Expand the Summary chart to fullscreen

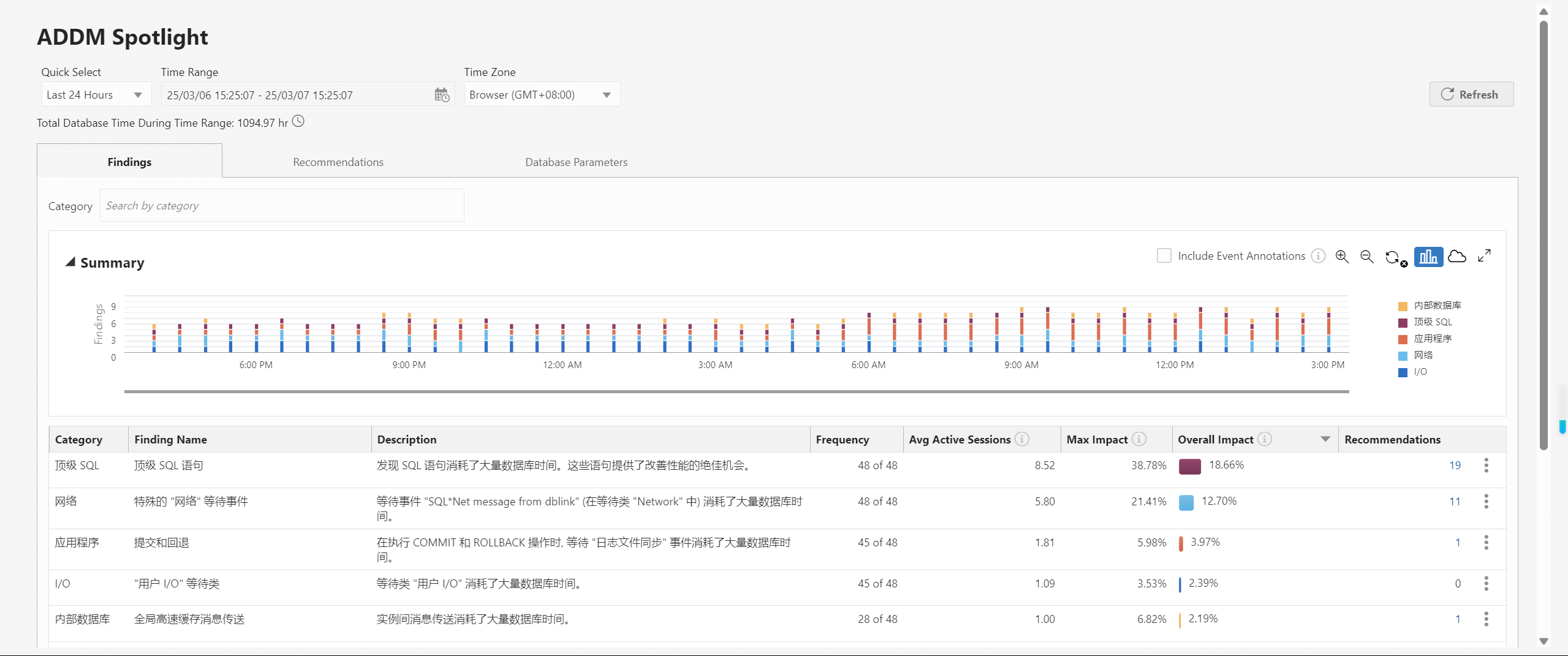click(1484, 255)
